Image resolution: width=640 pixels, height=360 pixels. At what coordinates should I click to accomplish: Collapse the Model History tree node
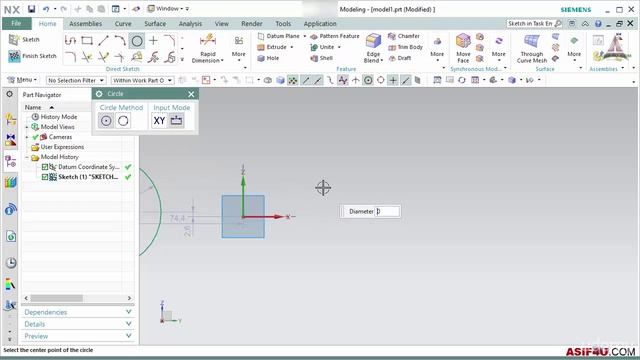pyautogui.click(x=27, y=157)
